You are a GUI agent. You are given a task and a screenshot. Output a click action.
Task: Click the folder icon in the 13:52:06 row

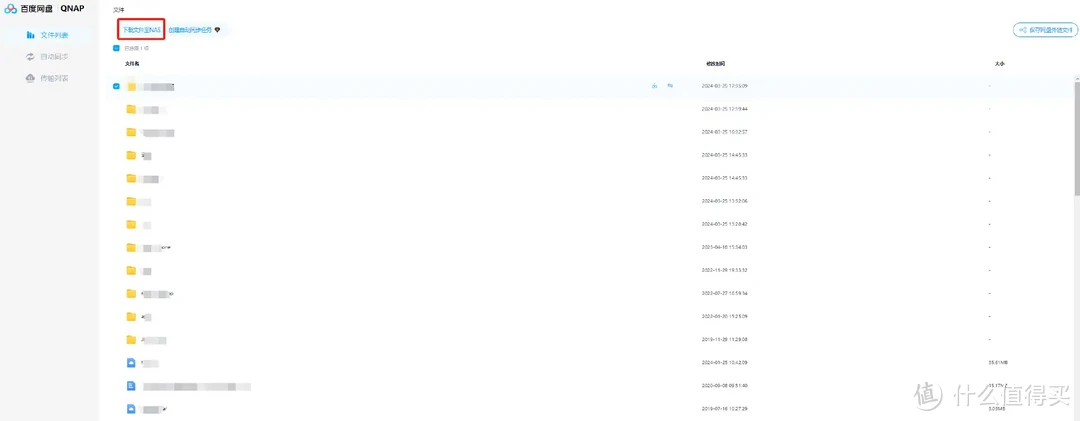[132, 201]
